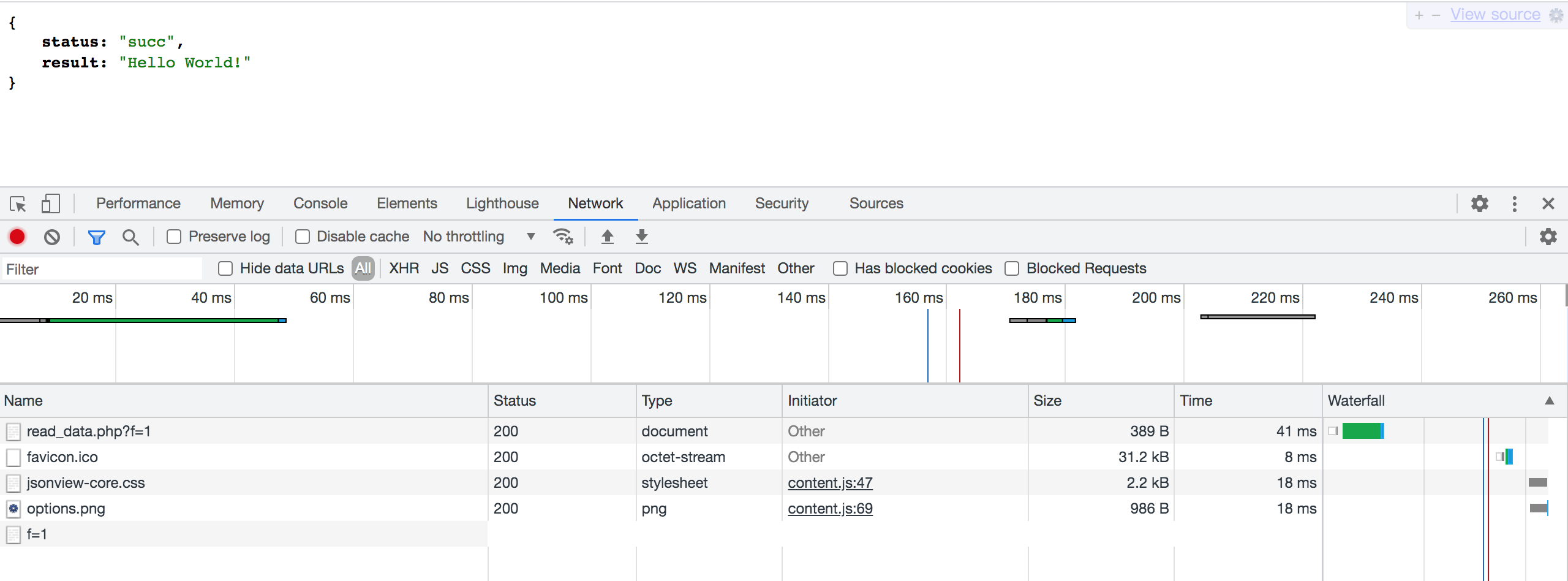Open Network settings gear icon
Viewport: 1568px width, 581px height.
pyautogui.click(x=1548, y=237)
